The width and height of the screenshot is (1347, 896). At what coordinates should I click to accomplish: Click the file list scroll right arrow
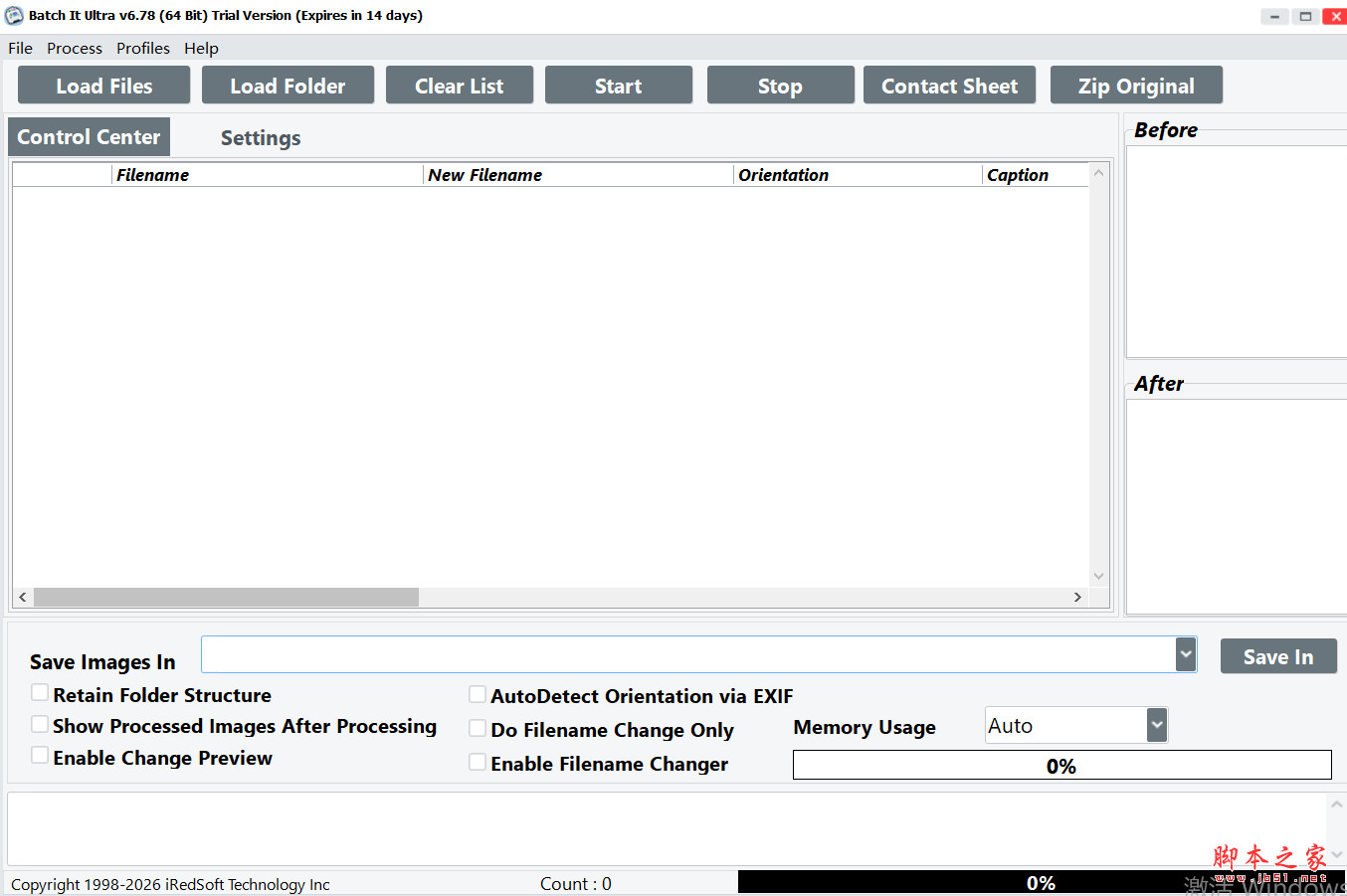tap(1077, 597)
